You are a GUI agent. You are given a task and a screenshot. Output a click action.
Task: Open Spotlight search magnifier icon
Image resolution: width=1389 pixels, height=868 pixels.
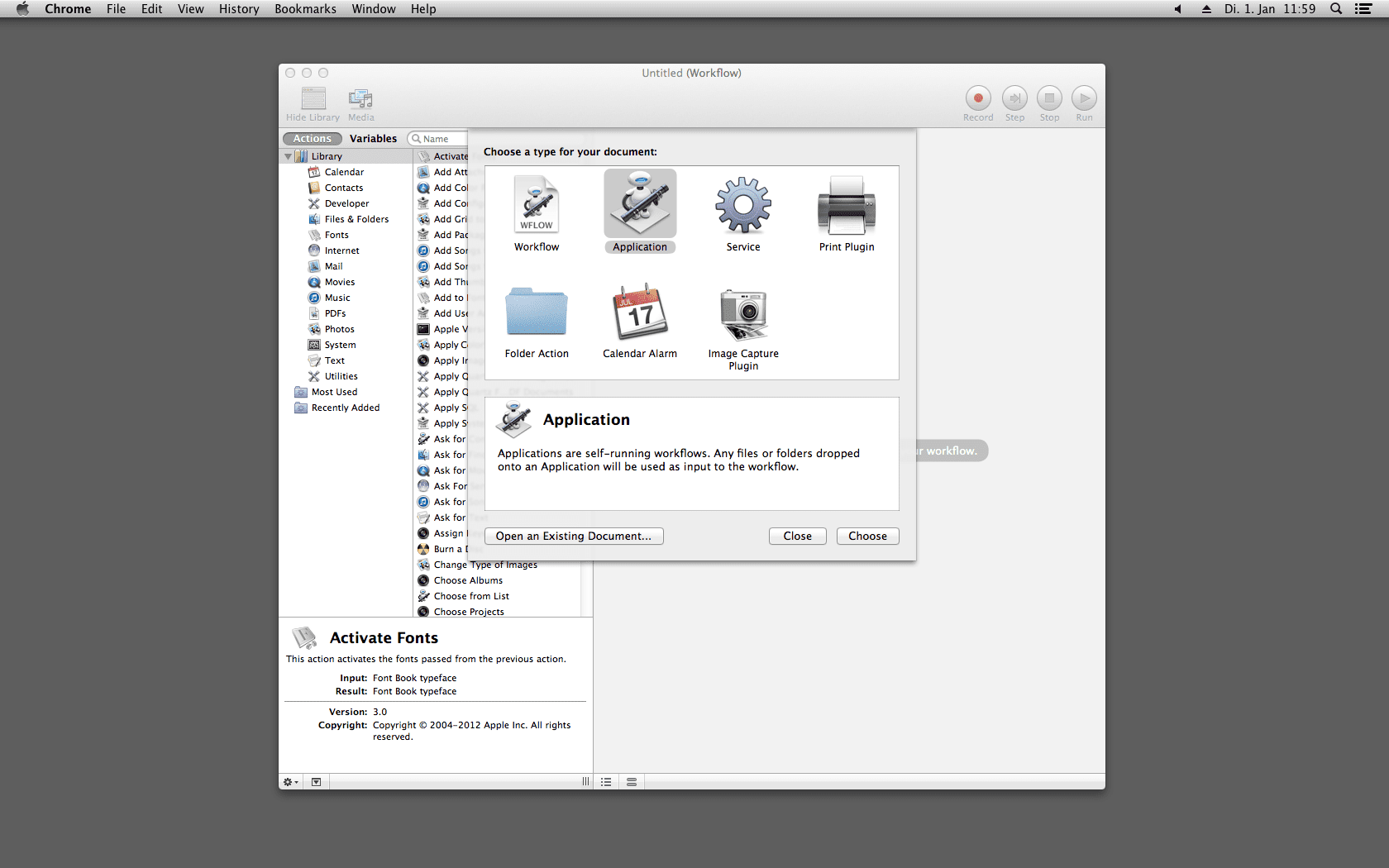point(1336,9)
